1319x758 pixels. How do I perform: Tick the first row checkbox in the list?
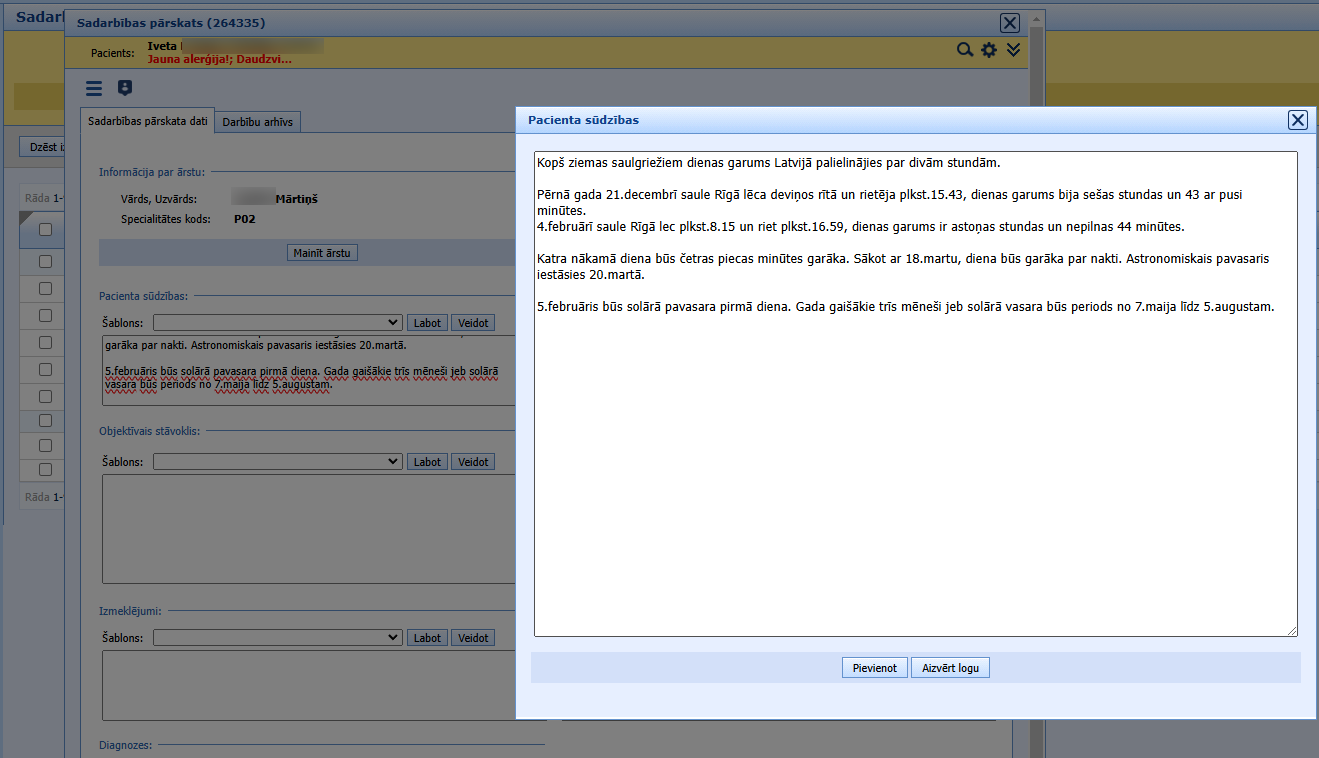[x=45, y=261]
